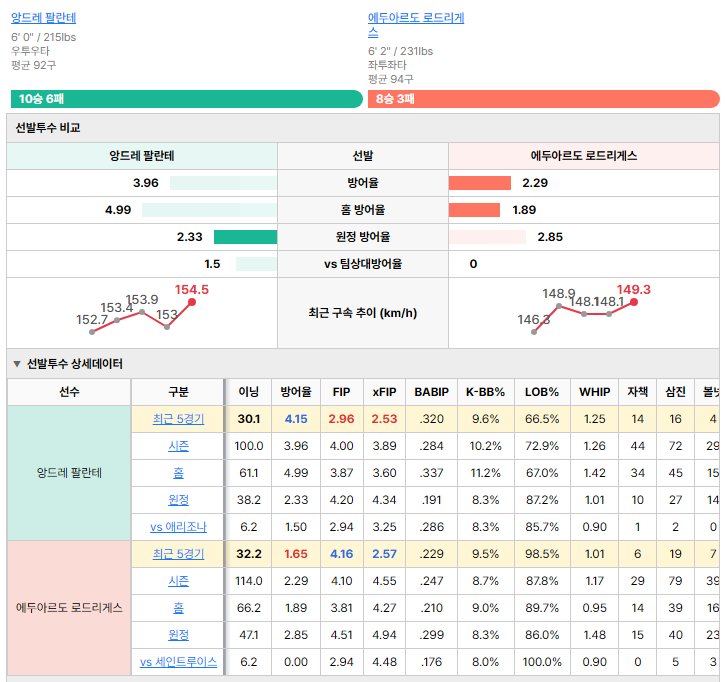Click the red 8승 3패 record bar
Screen dimensions: 726x682
point(544,99)
